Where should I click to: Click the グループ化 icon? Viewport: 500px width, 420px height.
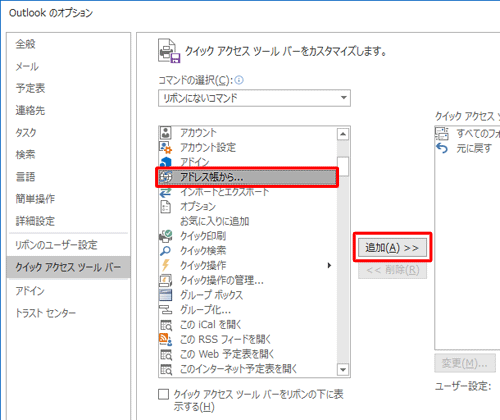click(x=166, y=310)
